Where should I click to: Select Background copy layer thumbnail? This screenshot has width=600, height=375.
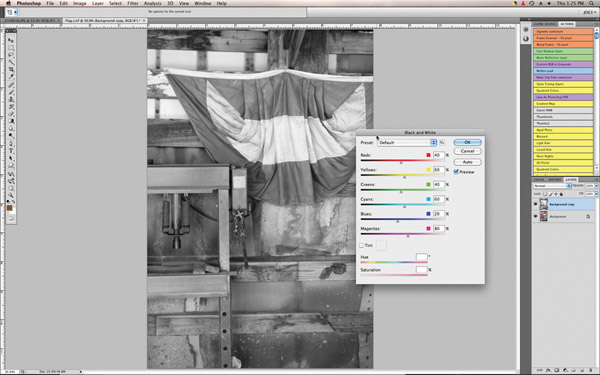tap(544, 204)
